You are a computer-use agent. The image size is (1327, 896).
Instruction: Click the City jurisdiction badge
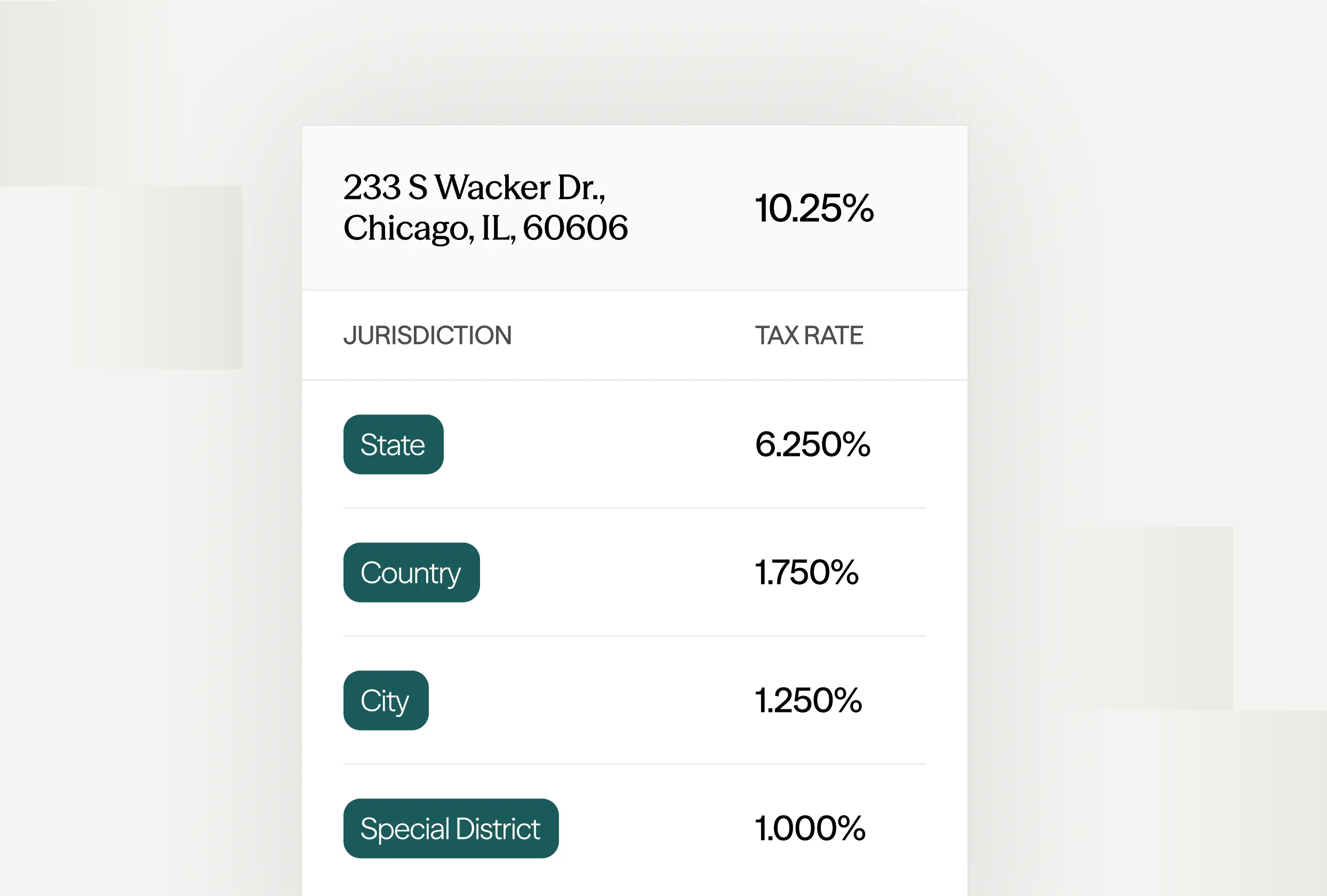point(386,700)
